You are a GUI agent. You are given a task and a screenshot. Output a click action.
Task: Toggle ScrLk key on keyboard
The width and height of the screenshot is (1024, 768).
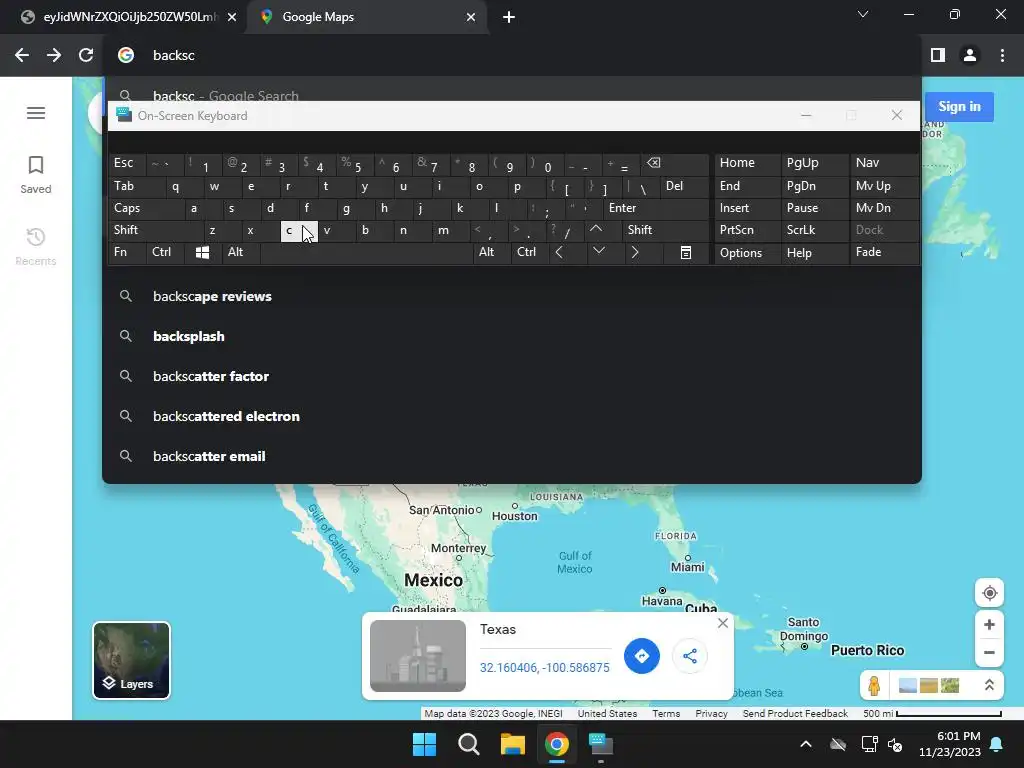(x=814, y=230)
